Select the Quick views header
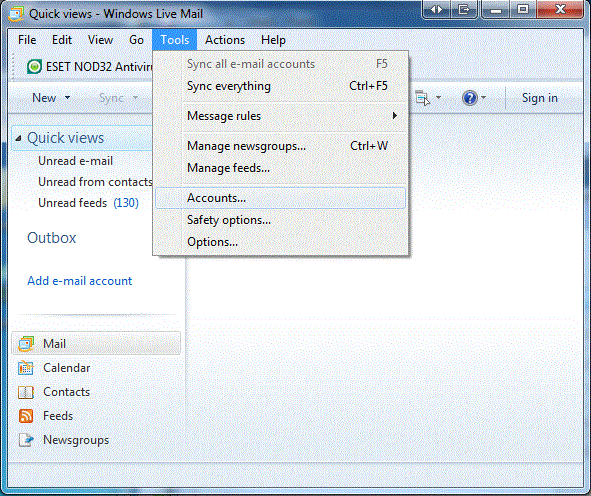The width and height of the screenshot is (591, 496). tap(82, 138)
